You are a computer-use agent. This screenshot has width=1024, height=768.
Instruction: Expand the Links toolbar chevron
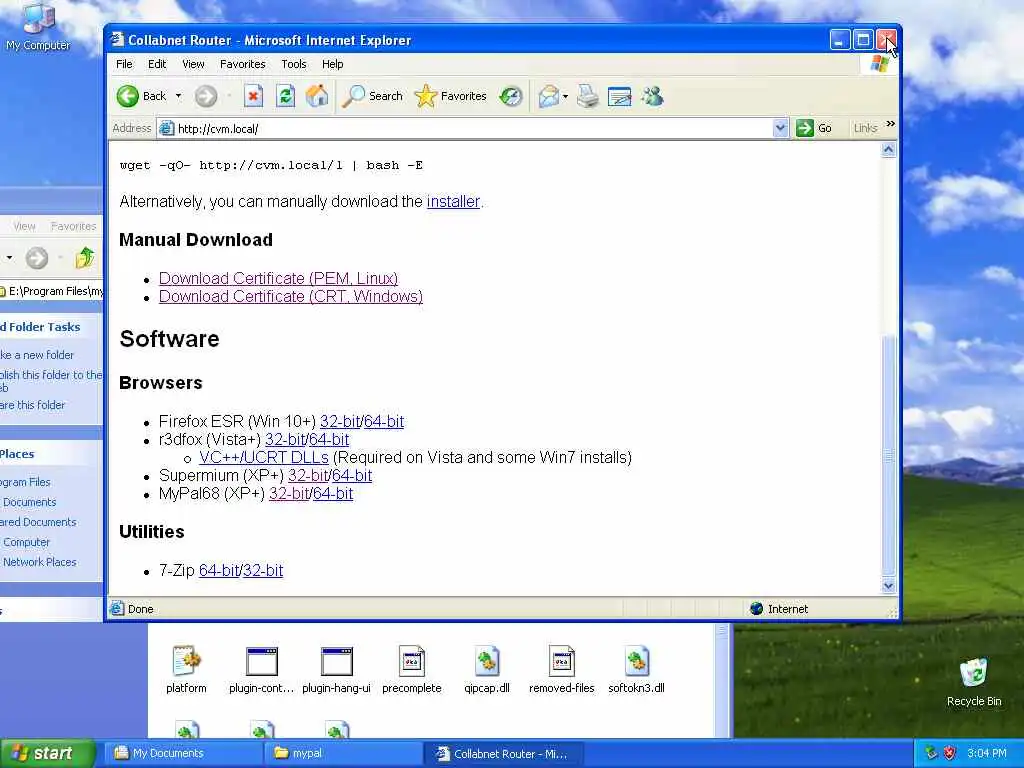[890, 124]
